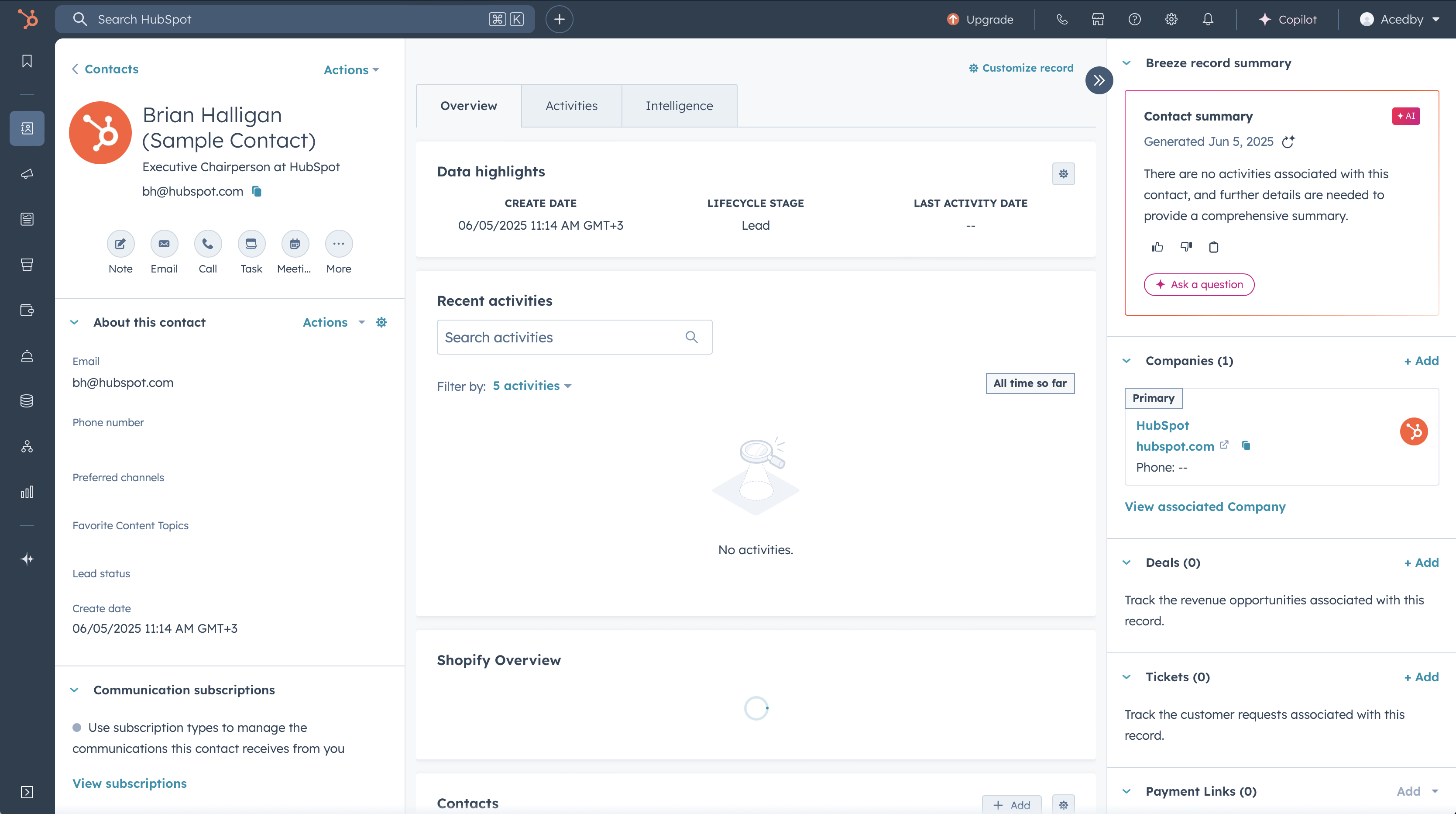Click the HubSpot sprocket logo

(27, 19)
